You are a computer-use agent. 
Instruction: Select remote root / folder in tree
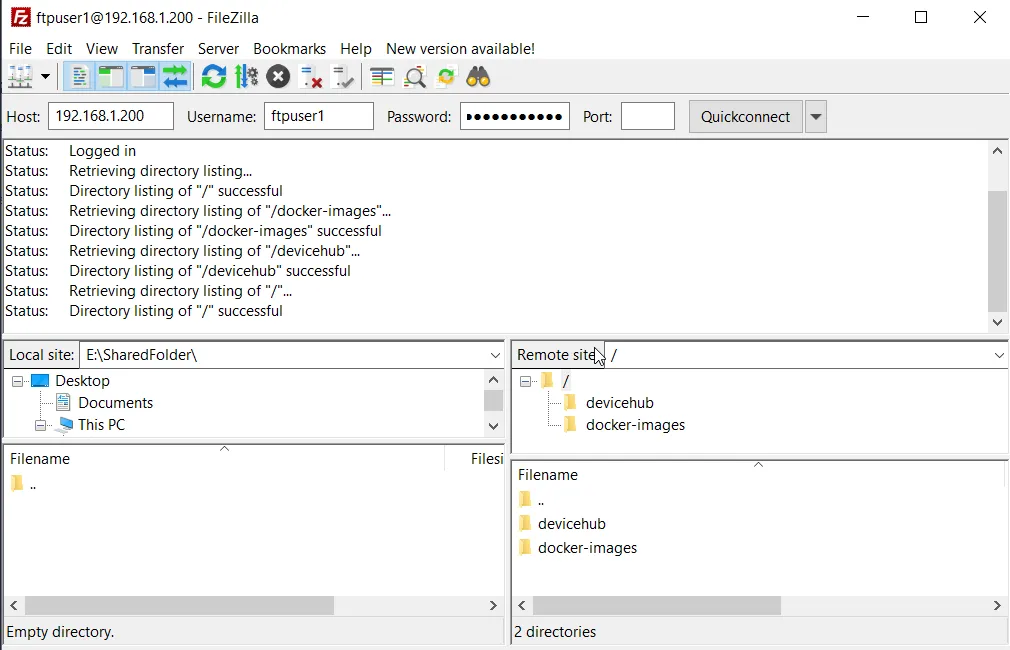(566, 381)
